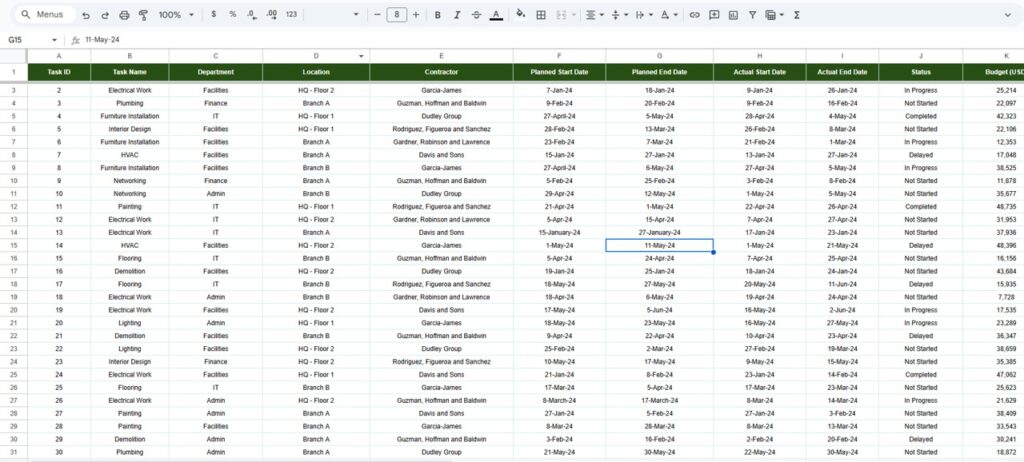Click the budget cell 47,062
Viewport: 1024px width, 462px height.
pyautogui.click(x=993, y=374)
